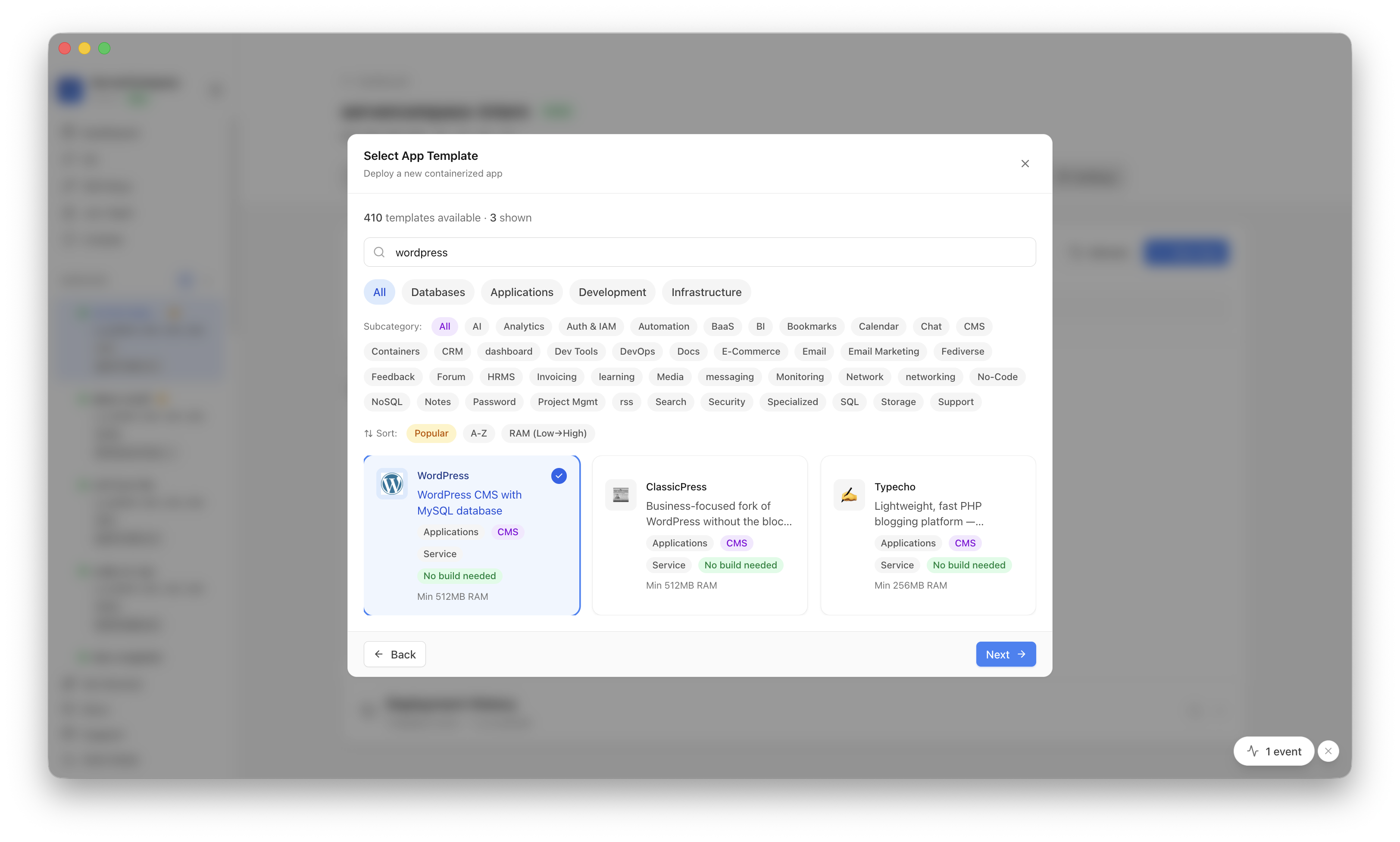Filter by Forum subcategory

[450, 377]
